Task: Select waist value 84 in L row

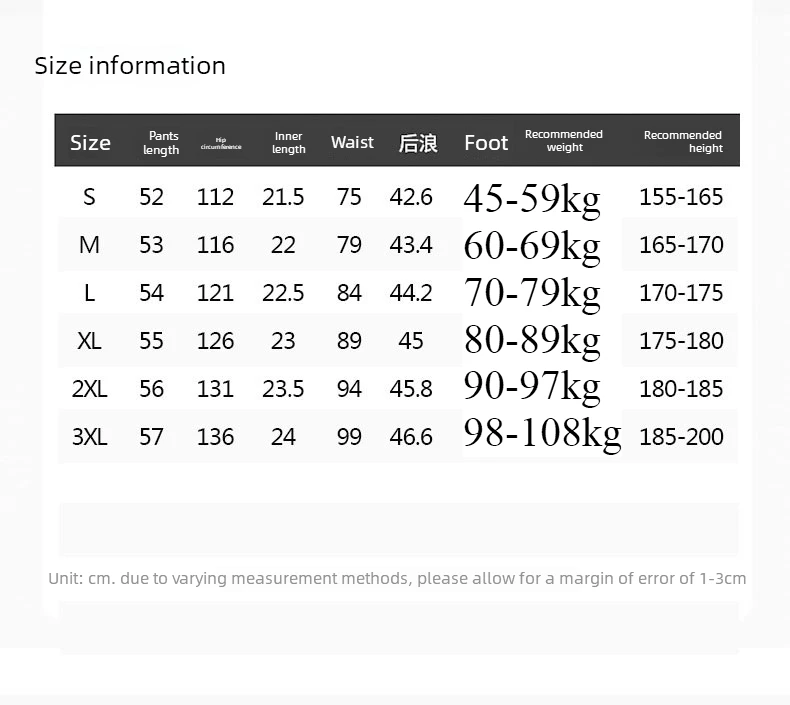Action: pos(349,293)
